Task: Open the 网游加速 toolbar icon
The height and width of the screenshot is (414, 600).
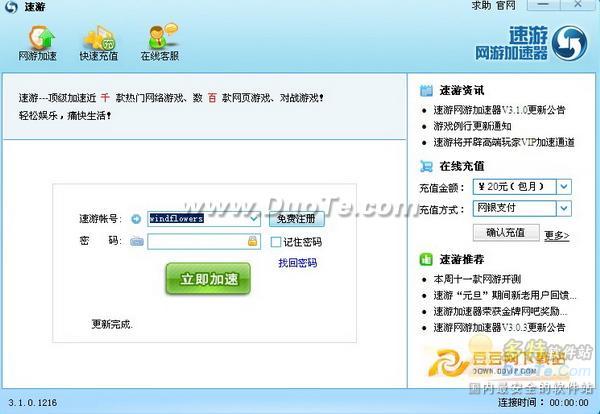Action: (x=38, y=43)
